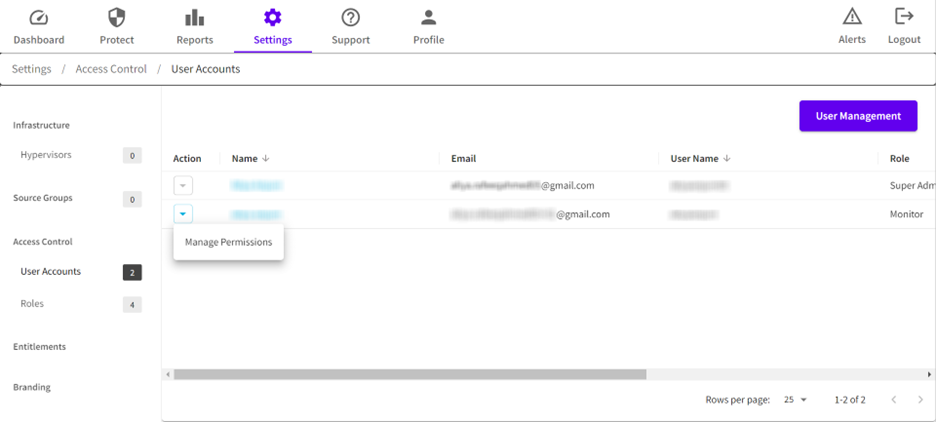
Task: Open Source Groups in sidebar
Action: 43,198
